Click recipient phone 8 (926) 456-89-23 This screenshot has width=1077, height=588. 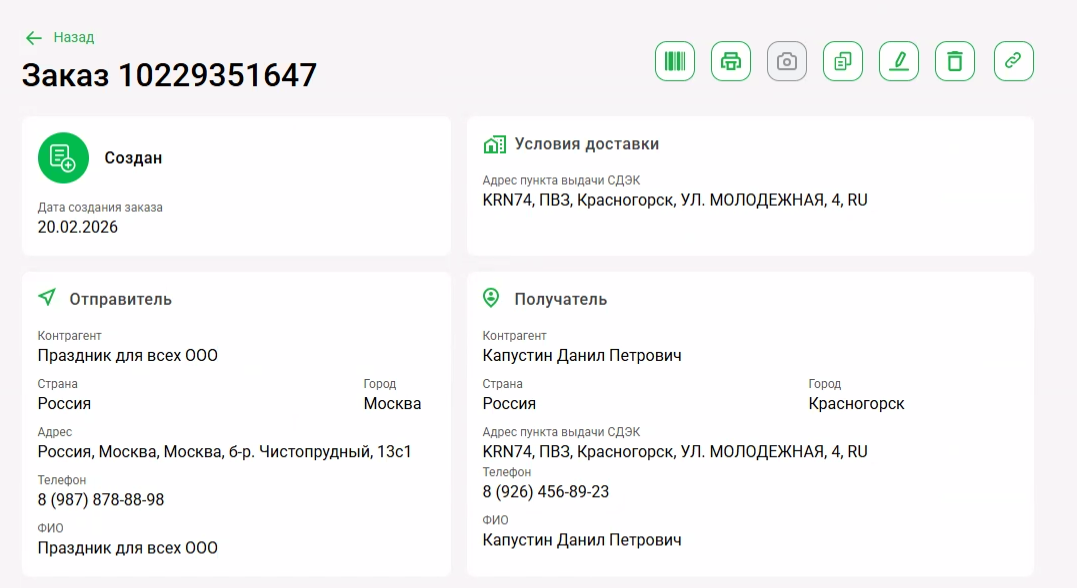(x=546, y=492)
